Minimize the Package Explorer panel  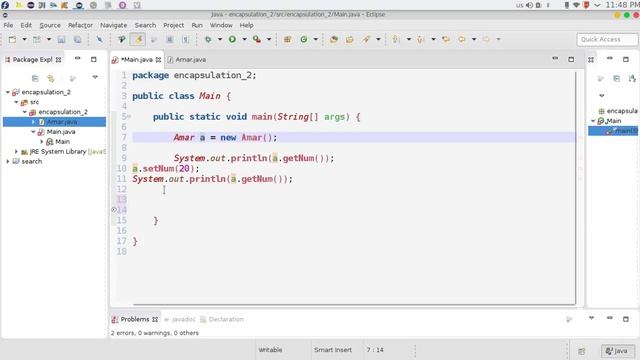78,59
